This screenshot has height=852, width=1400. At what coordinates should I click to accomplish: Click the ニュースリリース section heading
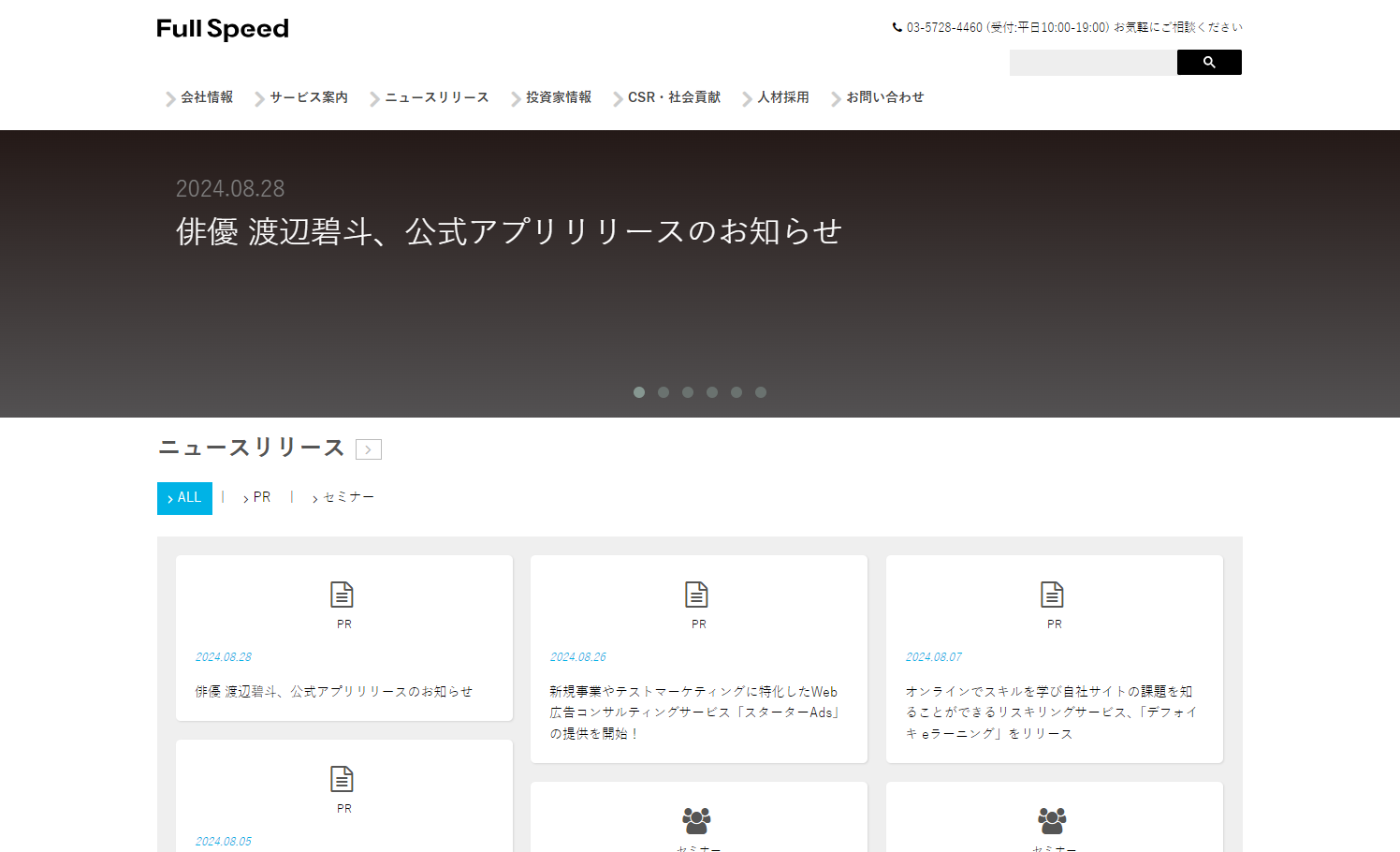click(x=252, y=448)
